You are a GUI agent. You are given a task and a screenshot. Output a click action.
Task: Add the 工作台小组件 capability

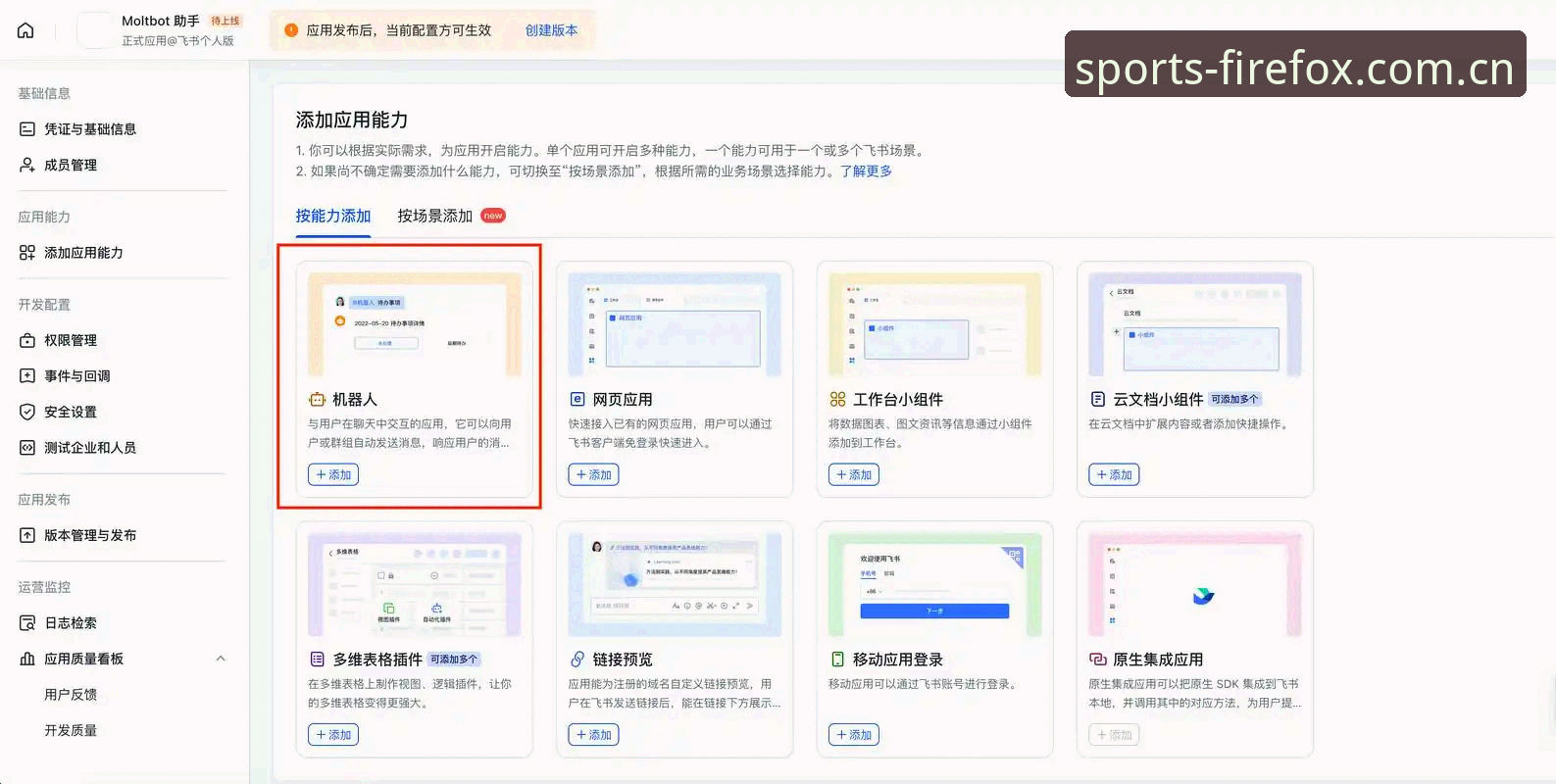pos(854,475)
